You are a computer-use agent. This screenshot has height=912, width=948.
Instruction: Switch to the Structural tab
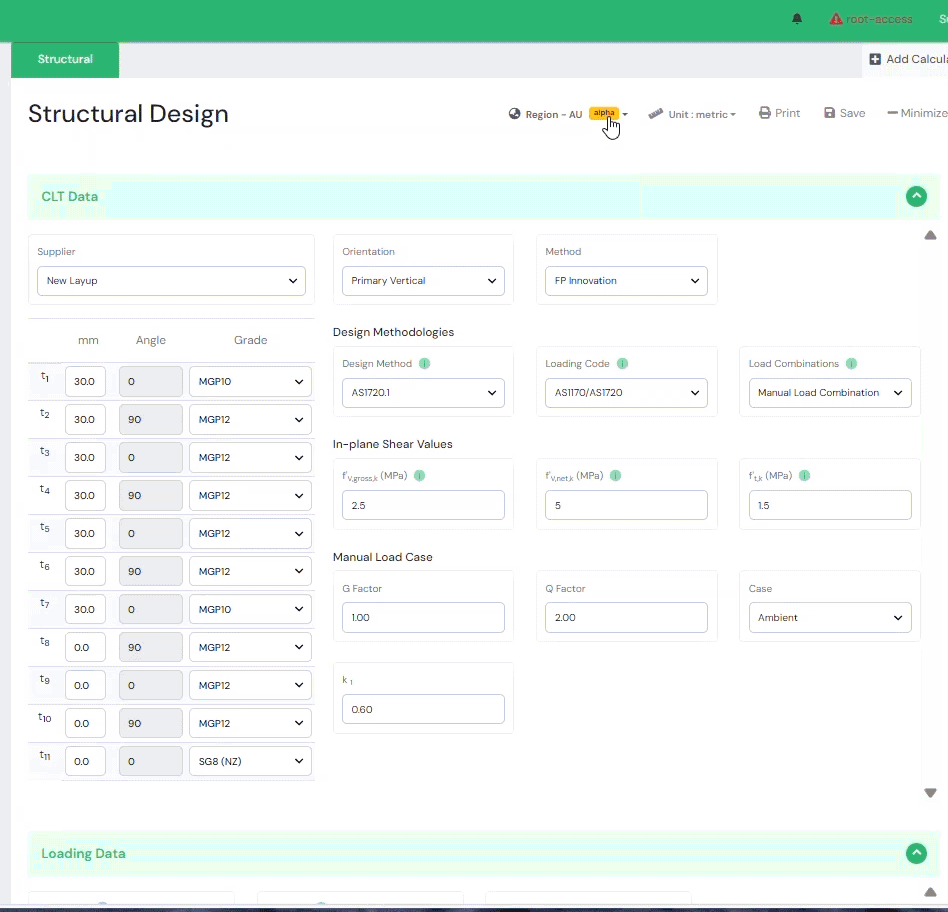65,60
